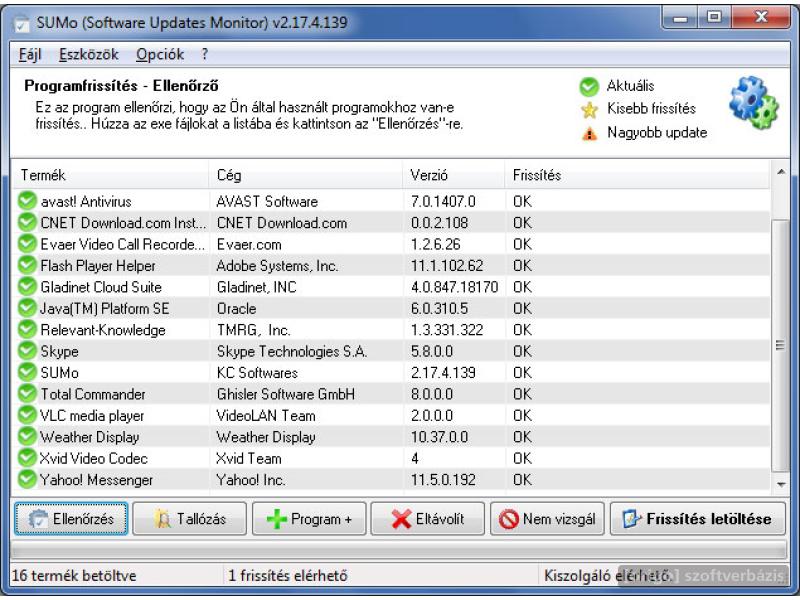The height and width of the screenshot is (600, 800).
Task: Click the green status icon for avast! Antivirus
Action: [x=27, y=201]
